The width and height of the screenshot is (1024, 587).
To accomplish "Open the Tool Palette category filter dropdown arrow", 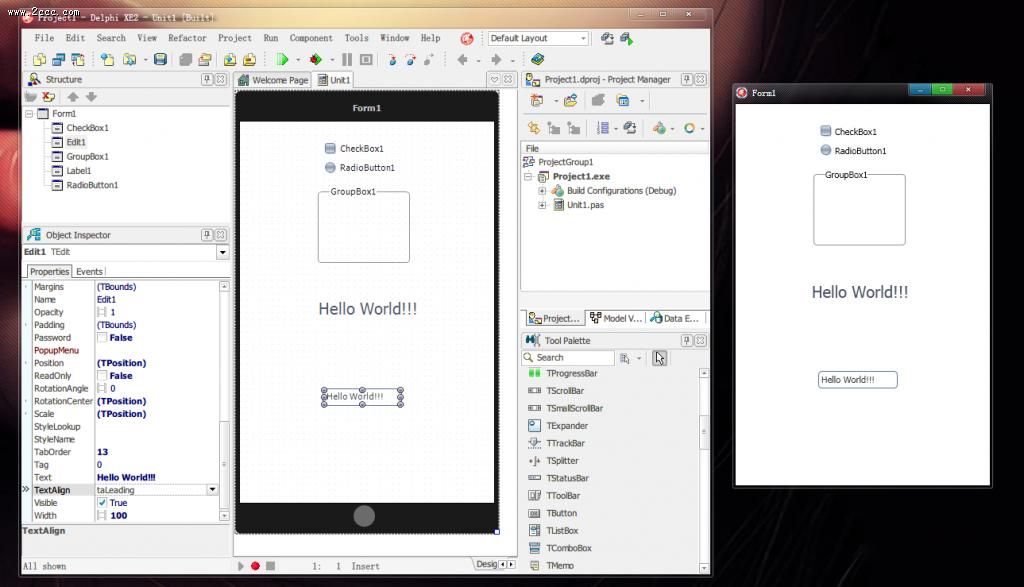I will point(639,358).
